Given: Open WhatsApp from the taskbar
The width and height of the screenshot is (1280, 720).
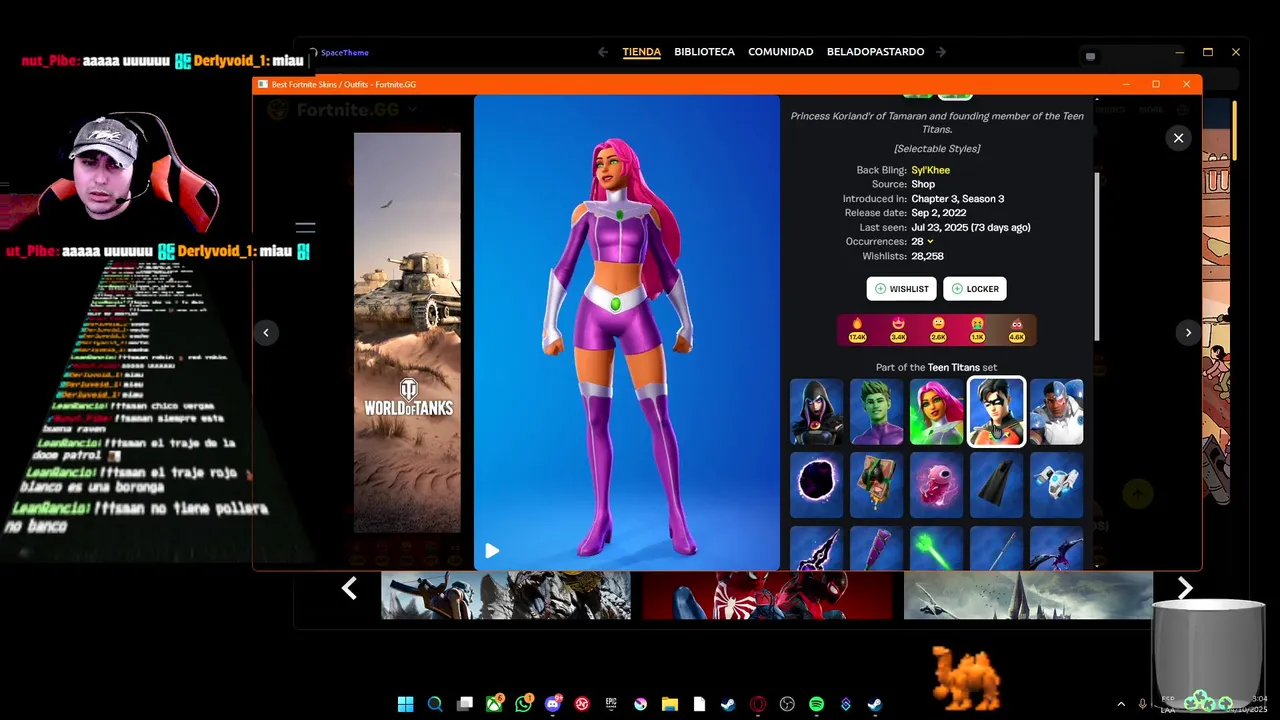Looking at the screenshot, I should tap(523, 704).
